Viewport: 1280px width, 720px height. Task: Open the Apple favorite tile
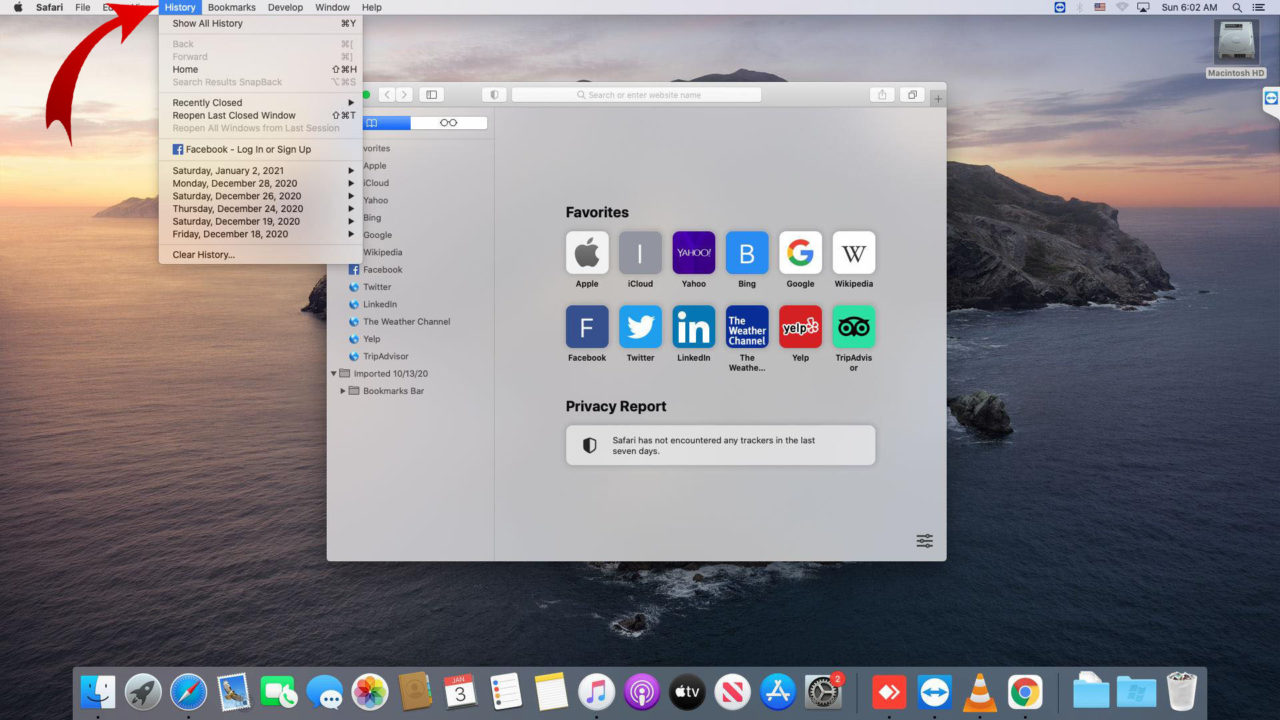click(587, 253)
